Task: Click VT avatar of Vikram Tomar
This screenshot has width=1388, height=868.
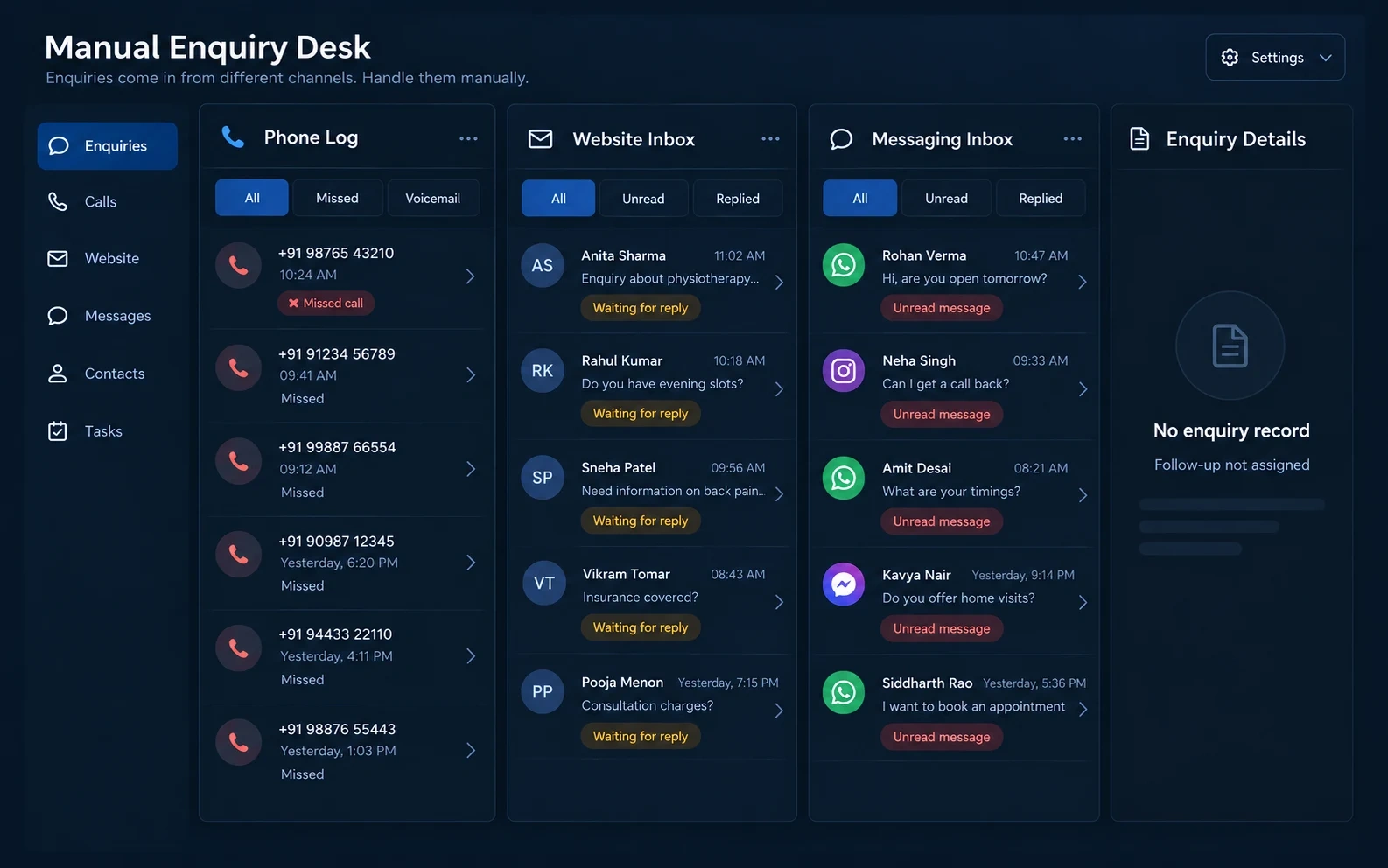Action: pyautogui.click(x=543, y=584)
